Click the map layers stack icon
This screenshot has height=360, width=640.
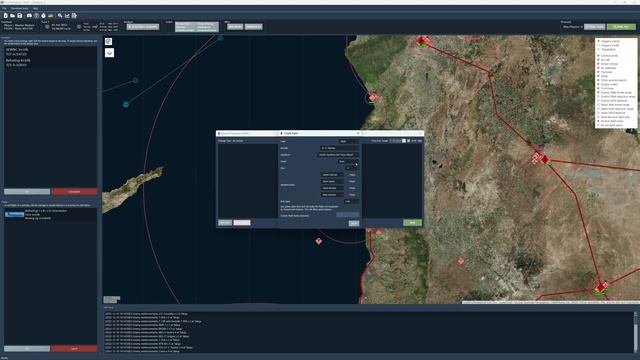pyautogui.click(x=109, y=53)
